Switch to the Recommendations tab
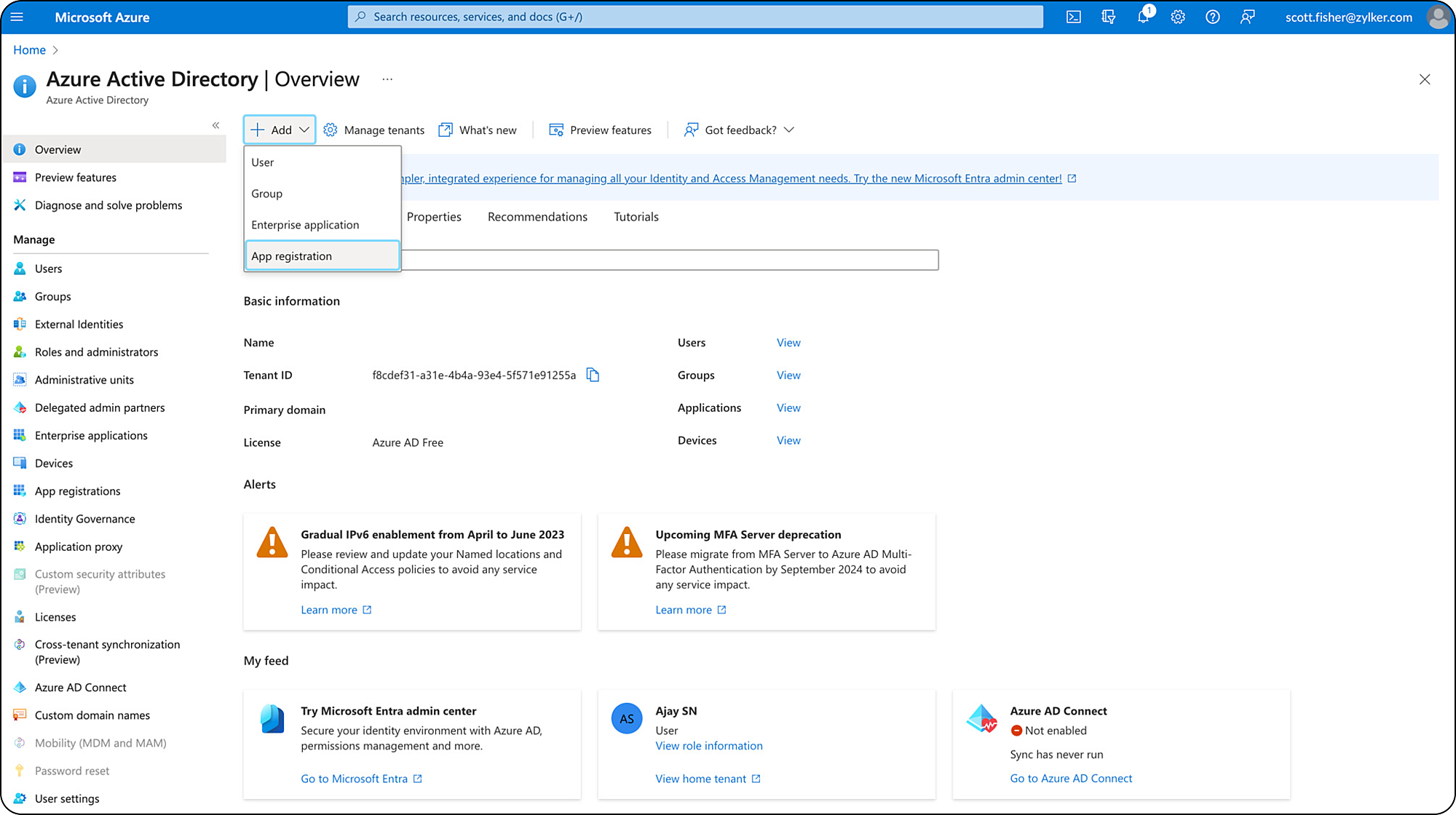The height and width of the screenshot is (815, 1456). (x=537, y=217)
